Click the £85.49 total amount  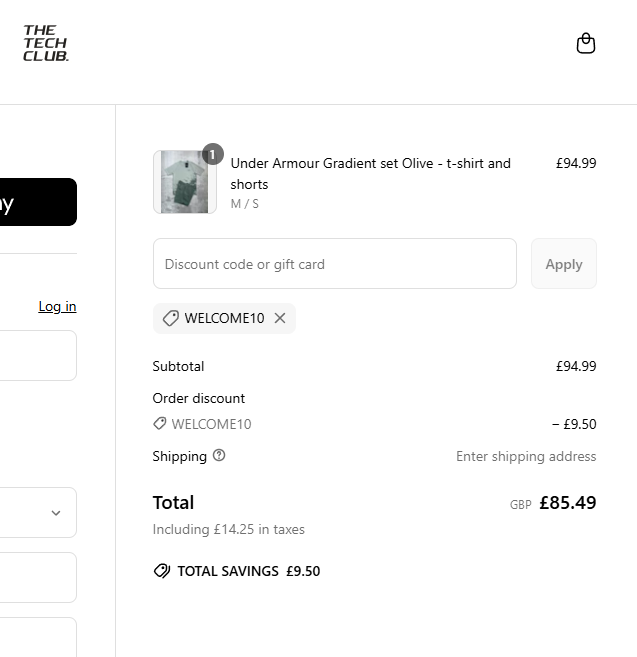[x=567, y=503]
